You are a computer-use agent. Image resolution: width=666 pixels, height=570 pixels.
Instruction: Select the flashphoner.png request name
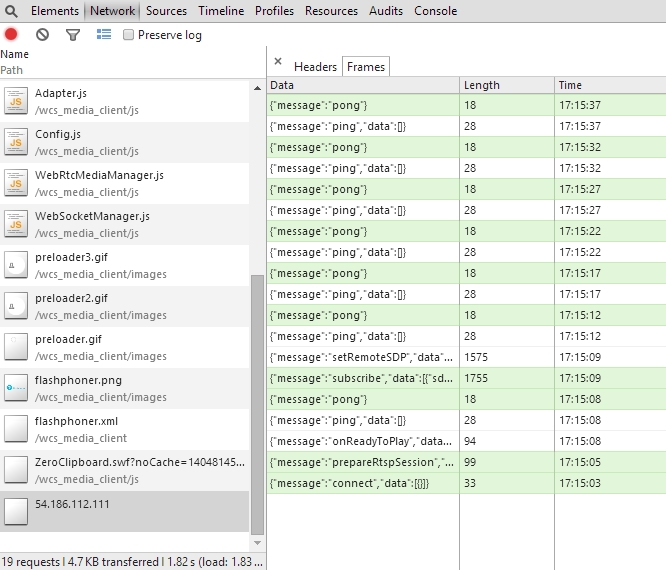[x=78, y=380]
